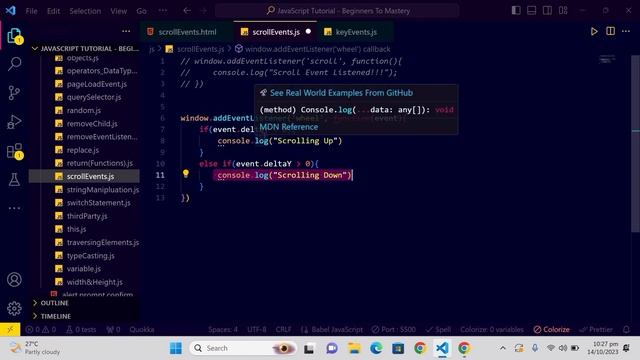Open the Go menu
The height and width of the screenshot is (360, 640).
point(141,11)
